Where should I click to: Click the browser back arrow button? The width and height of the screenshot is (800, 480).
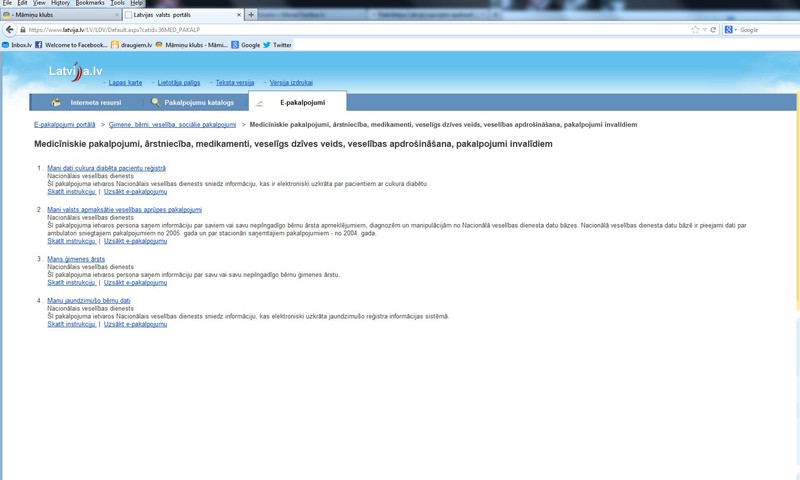tap(8, 30)
